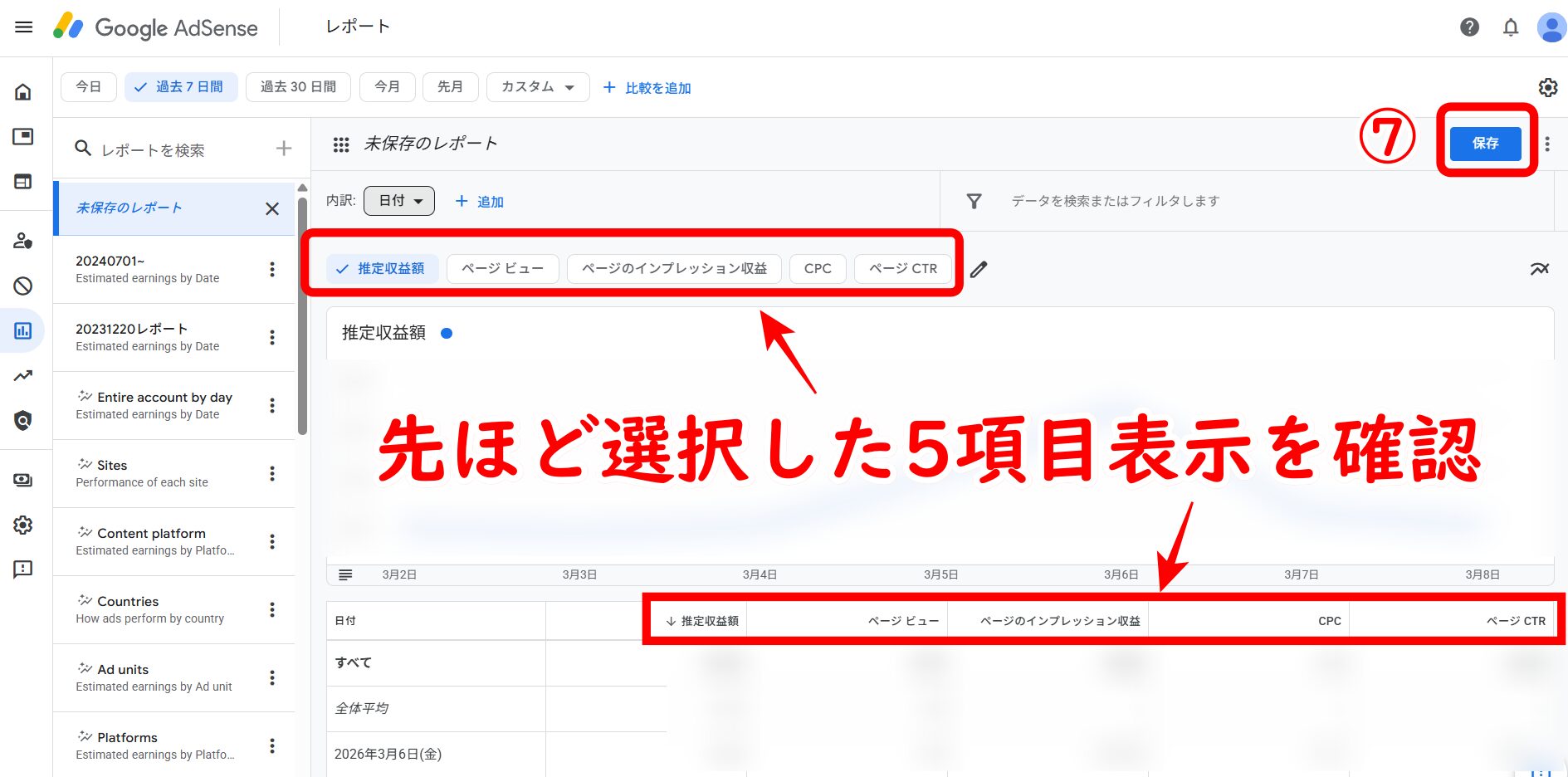
Task: Click the add new report plus icon
Action: tap(284, 149)
